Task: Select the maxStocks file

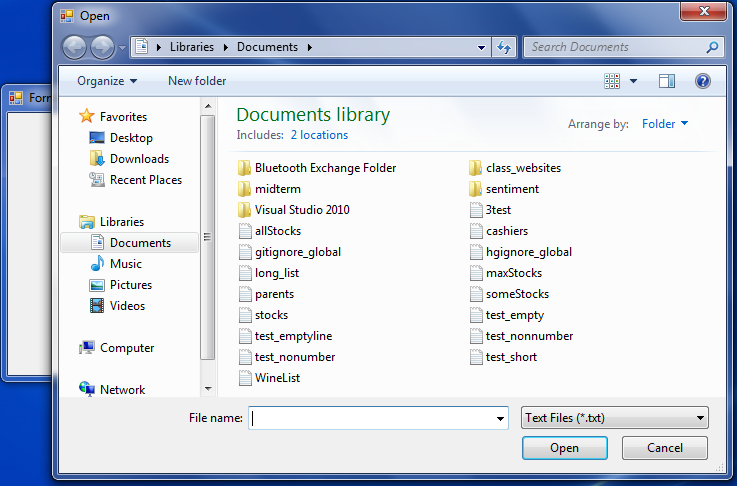Action: tap(506, 273)
